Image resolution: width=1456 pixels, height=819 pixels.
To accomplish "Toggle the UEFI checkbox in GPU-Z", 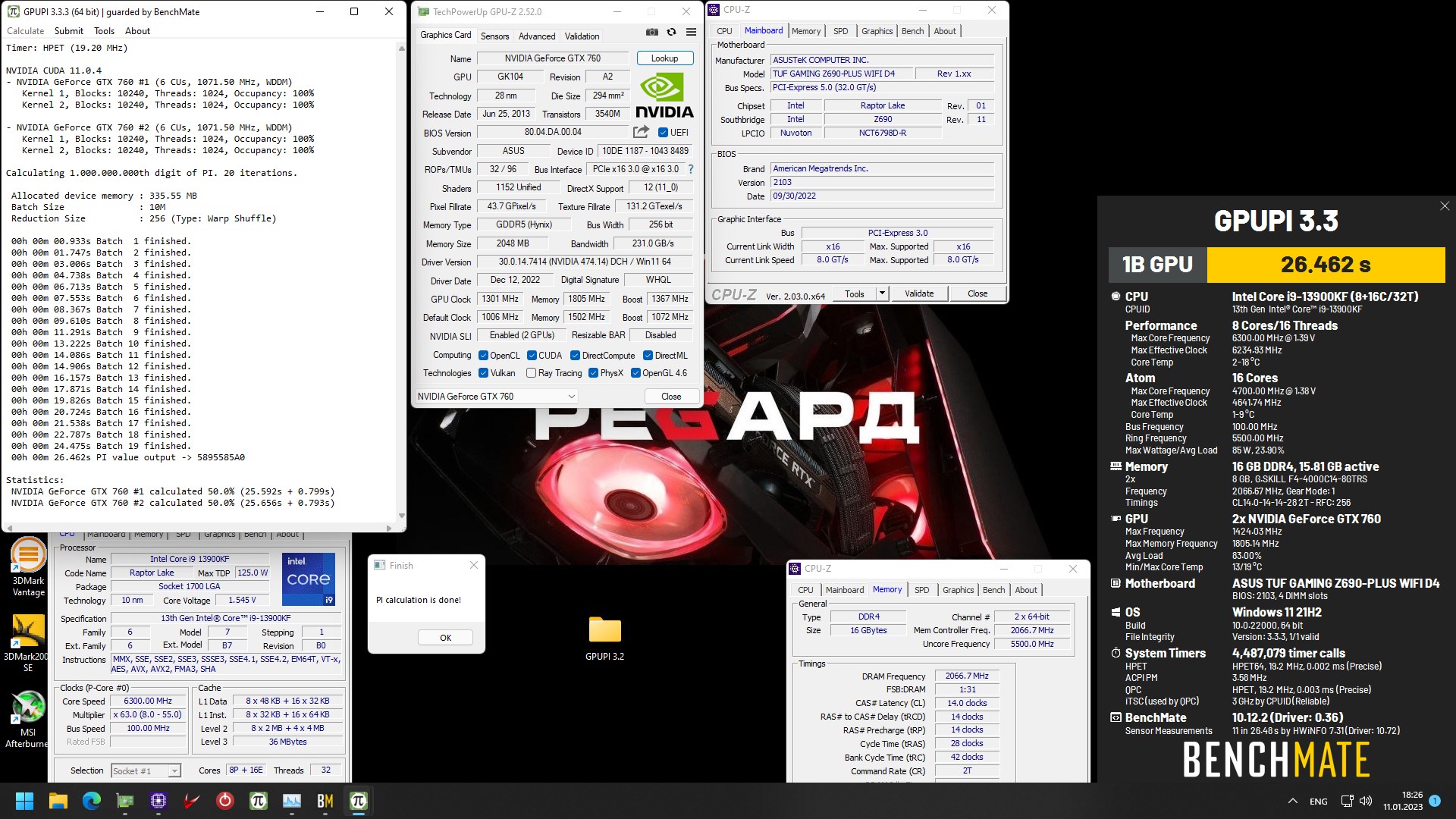I will tap(663, 132).
